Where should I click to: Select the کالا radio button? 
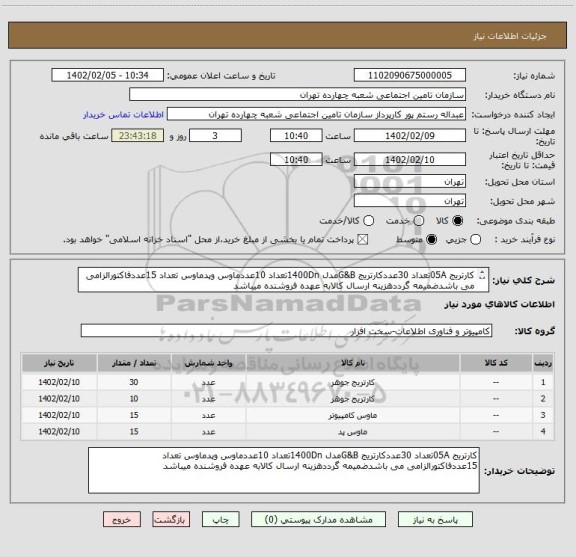pyautogui.click(x=458, y=221)
